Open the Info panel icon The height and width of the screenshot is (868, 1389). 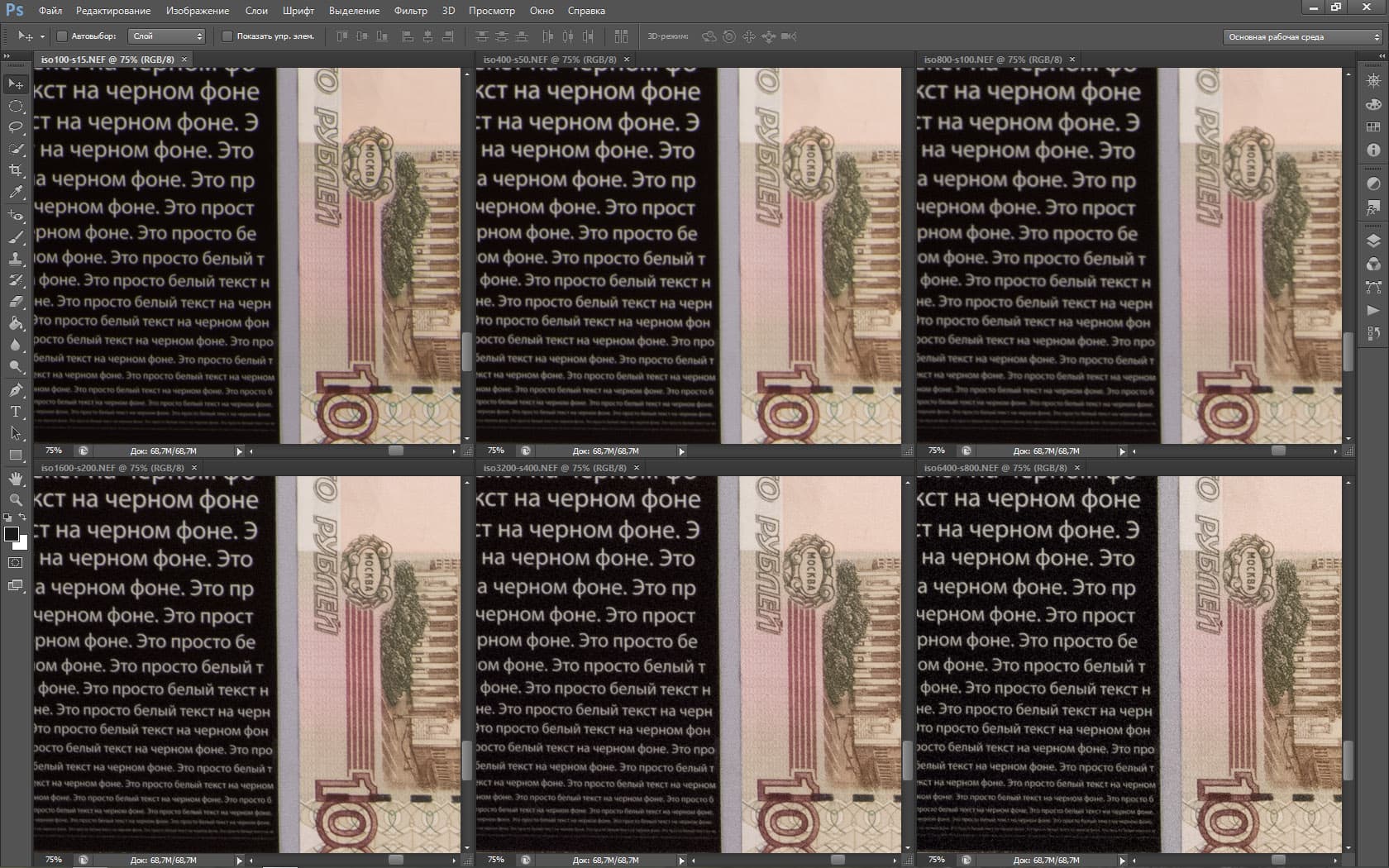(x=1373, y=150)
